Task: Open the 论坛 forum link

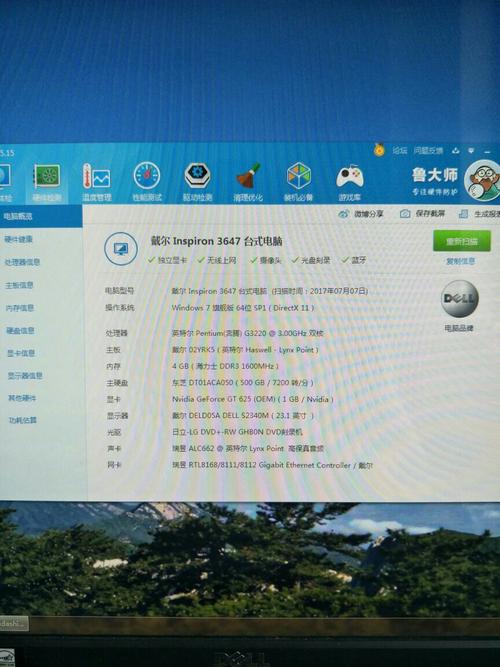Action: (400, 151)
